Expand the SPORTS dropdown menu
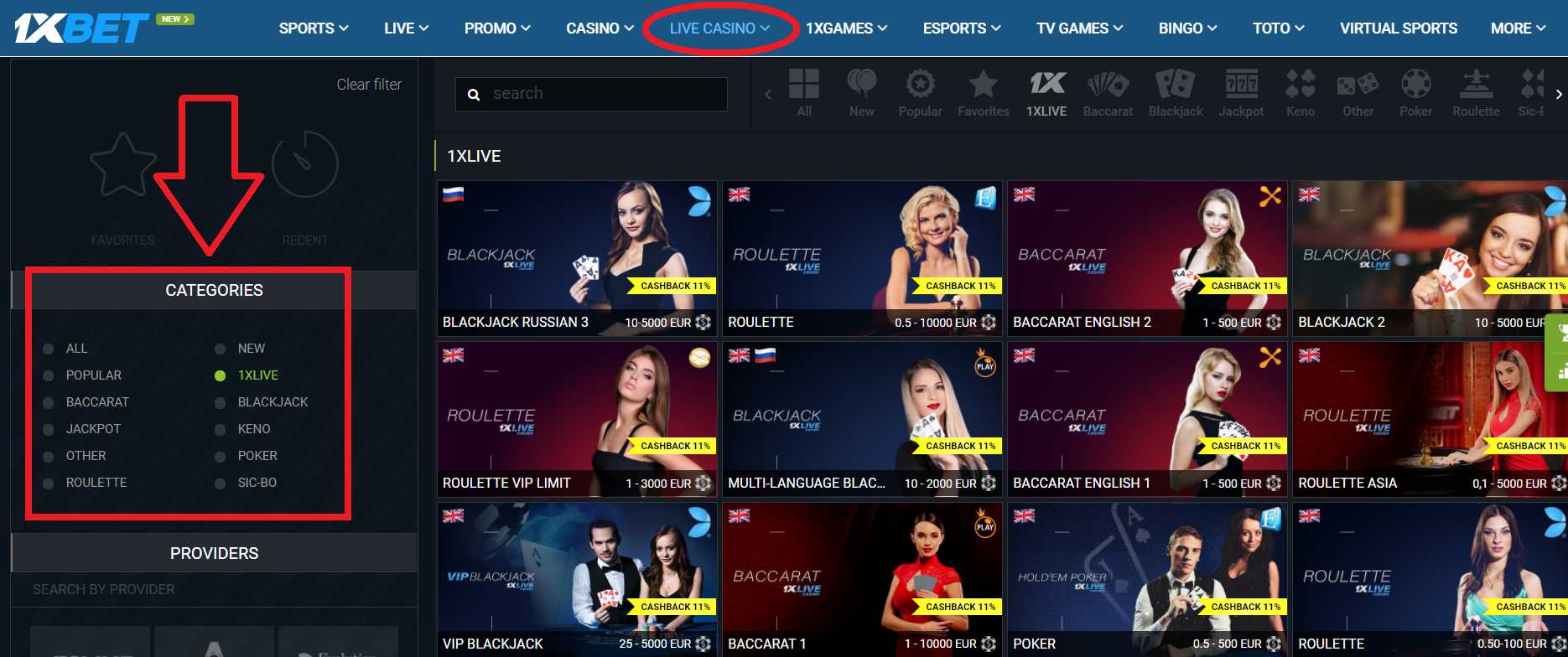This screenshot has width=1568, height=657. coord(314,28)
